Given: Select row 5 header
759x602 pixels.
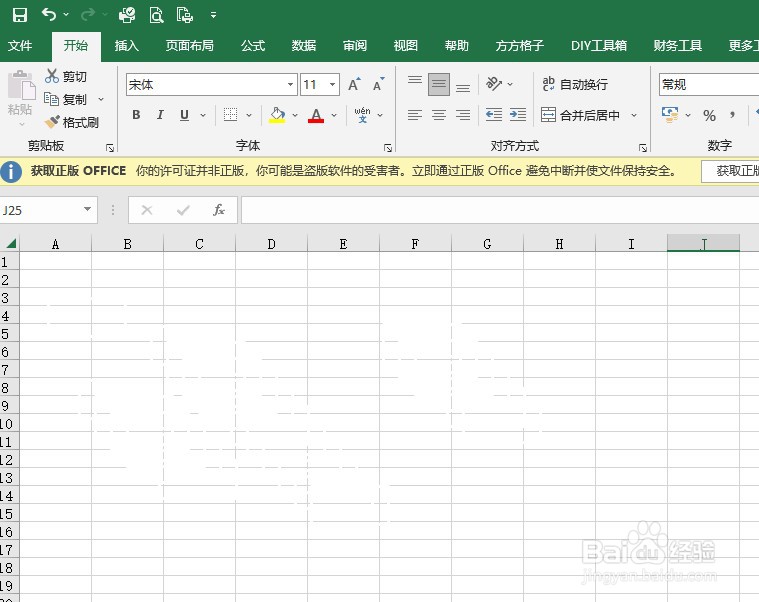Looking at the screenshot, I should pyautogui.click(x=9, y=333).
